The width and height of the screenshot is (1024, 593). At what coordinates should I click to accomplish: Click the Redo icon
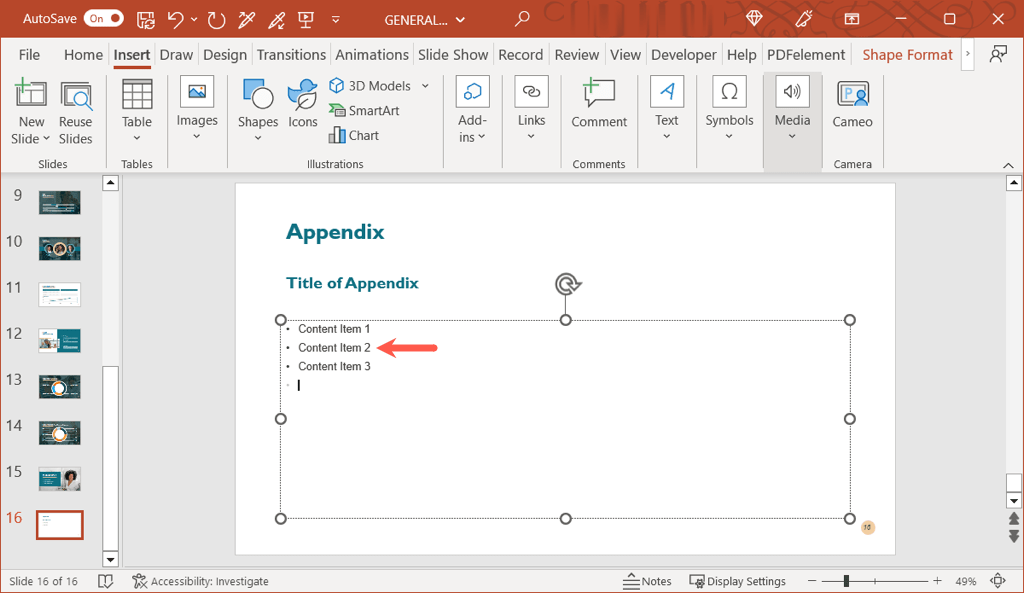216,20
